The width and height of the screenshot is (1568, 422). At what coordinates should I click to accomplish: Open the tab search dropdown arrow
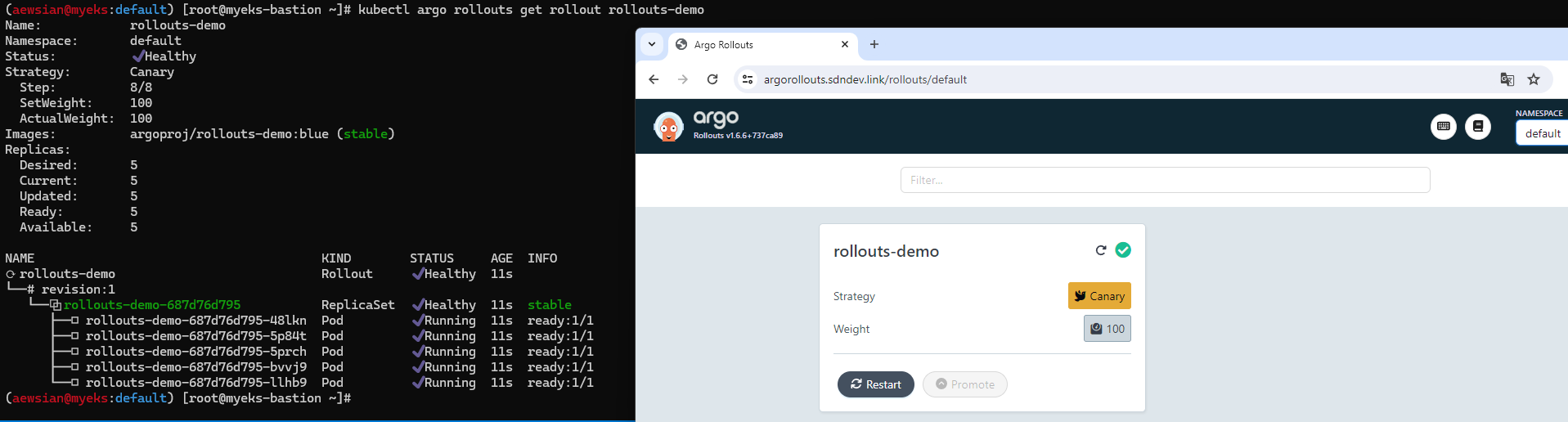(x=652, y=44)
